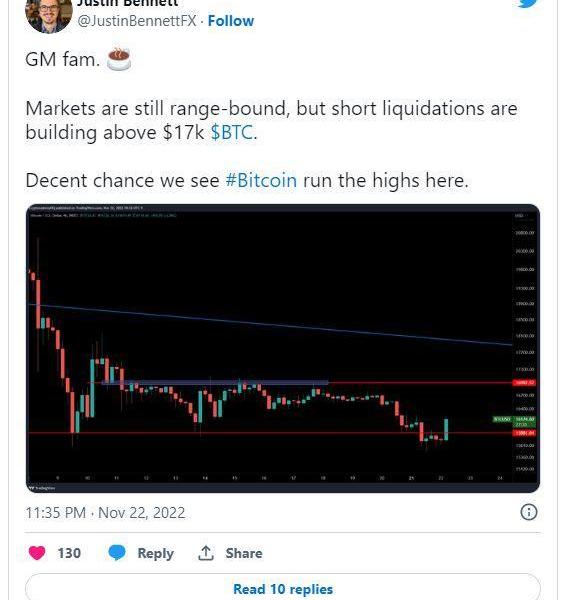Image resolution: width=566 pixels, height=600 pixels.
Task: Open the #Bitcoin hashtag link
Action: [261, 180]
